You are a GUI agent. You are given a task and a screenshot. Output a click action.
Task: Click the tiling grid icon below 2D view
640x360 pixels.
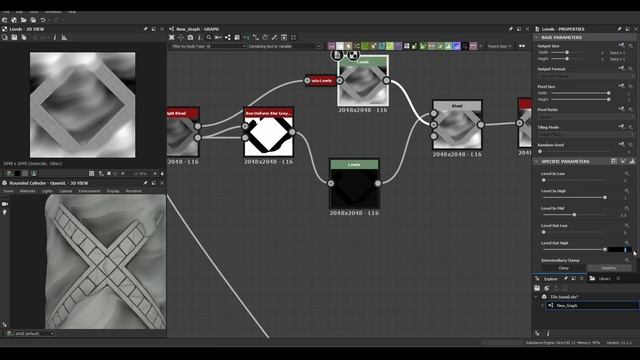(91, 173)
